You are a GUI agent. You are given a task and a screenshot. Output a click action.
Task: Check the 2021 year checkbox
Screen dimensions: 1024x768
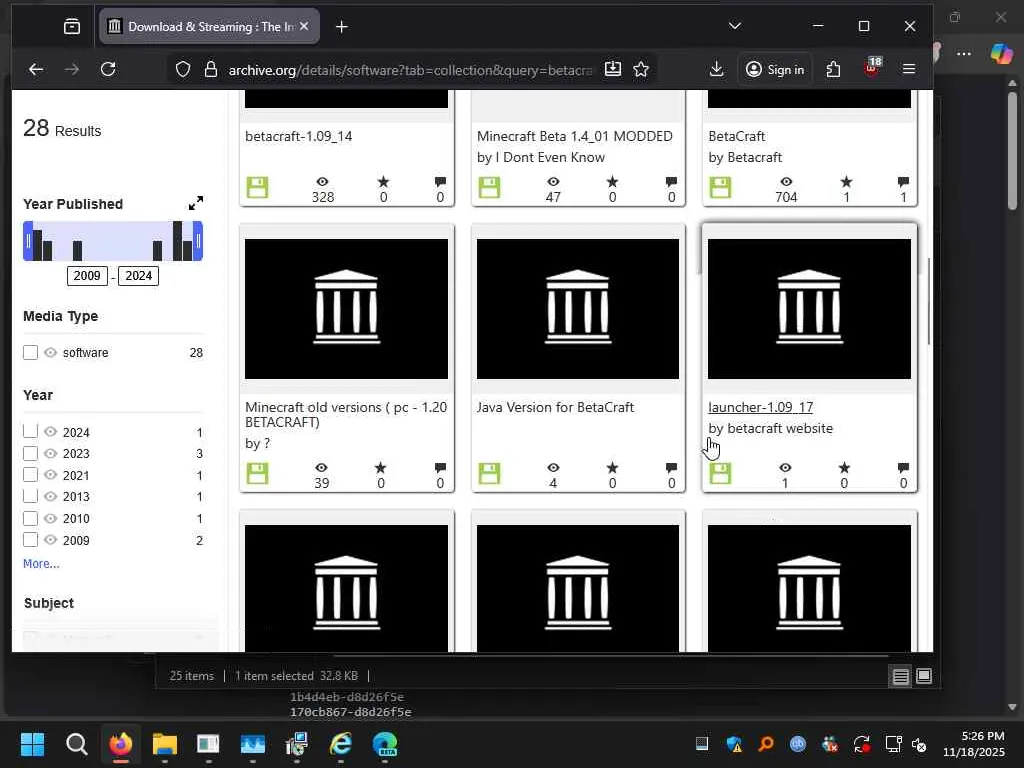click(x=30, y=475)
